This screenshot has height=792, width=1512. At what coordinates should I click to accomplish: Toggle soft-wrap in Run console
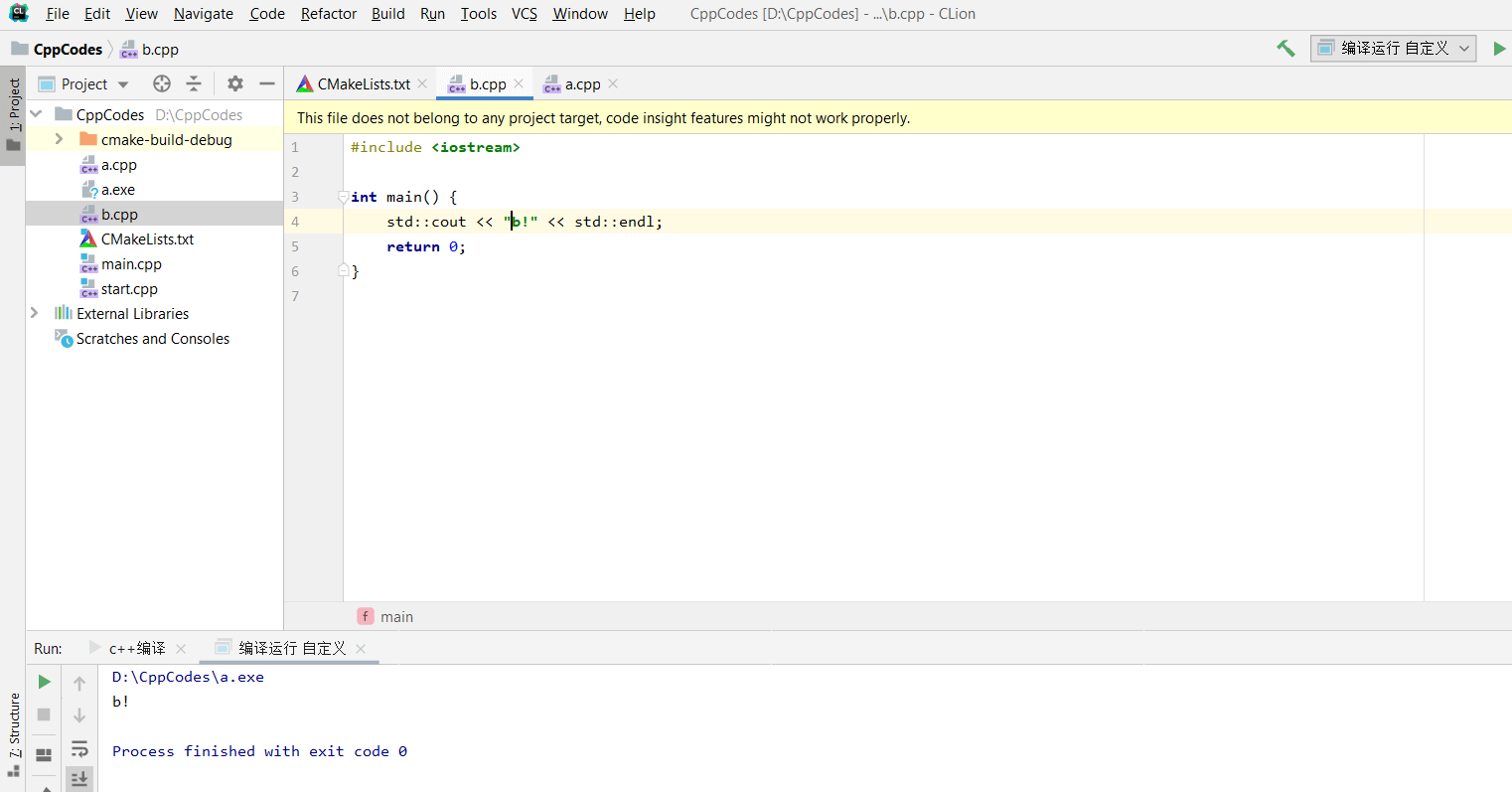[79, 748]
